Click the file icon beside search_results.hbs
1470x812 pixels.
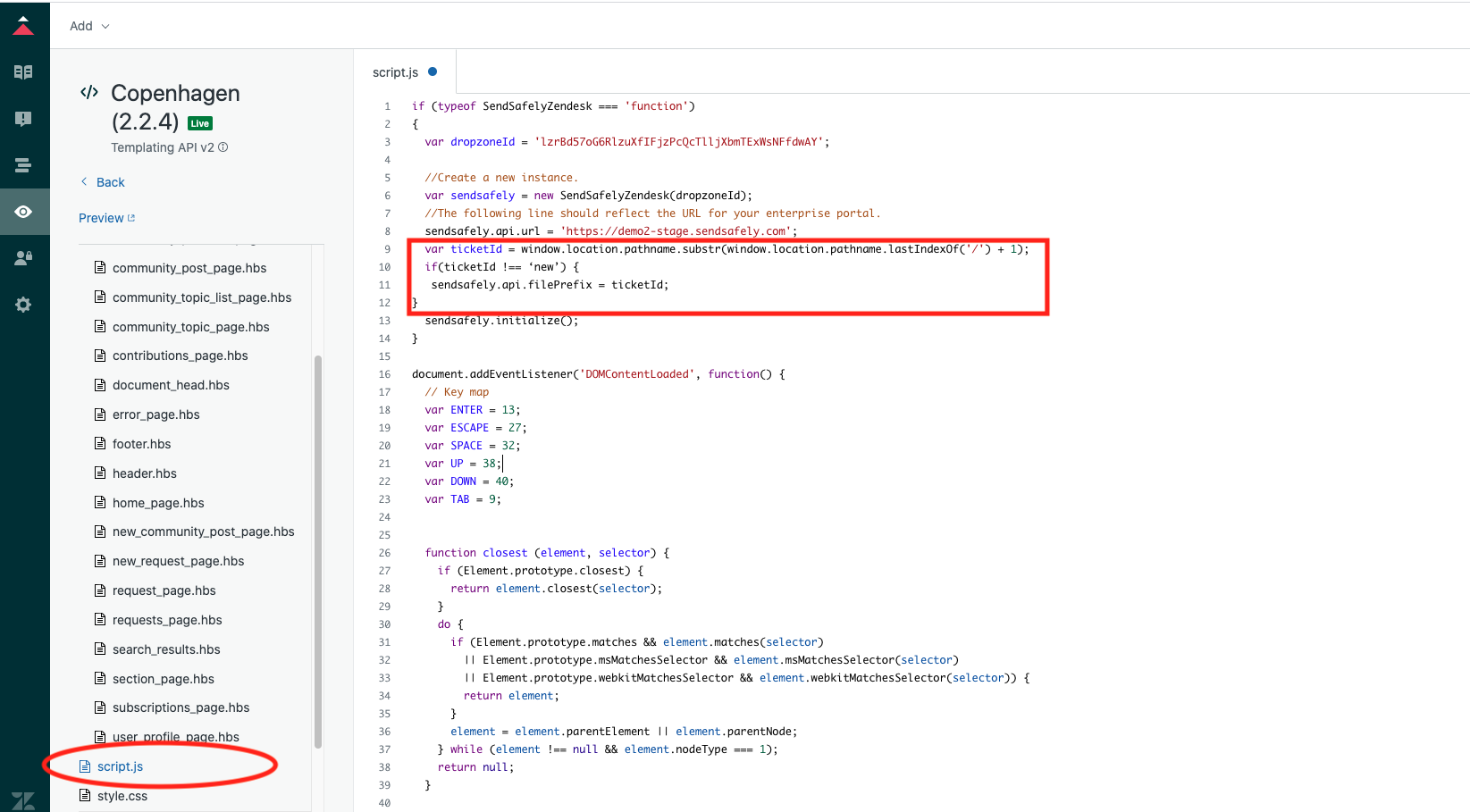pyautogui.click(x=100, y=649)
